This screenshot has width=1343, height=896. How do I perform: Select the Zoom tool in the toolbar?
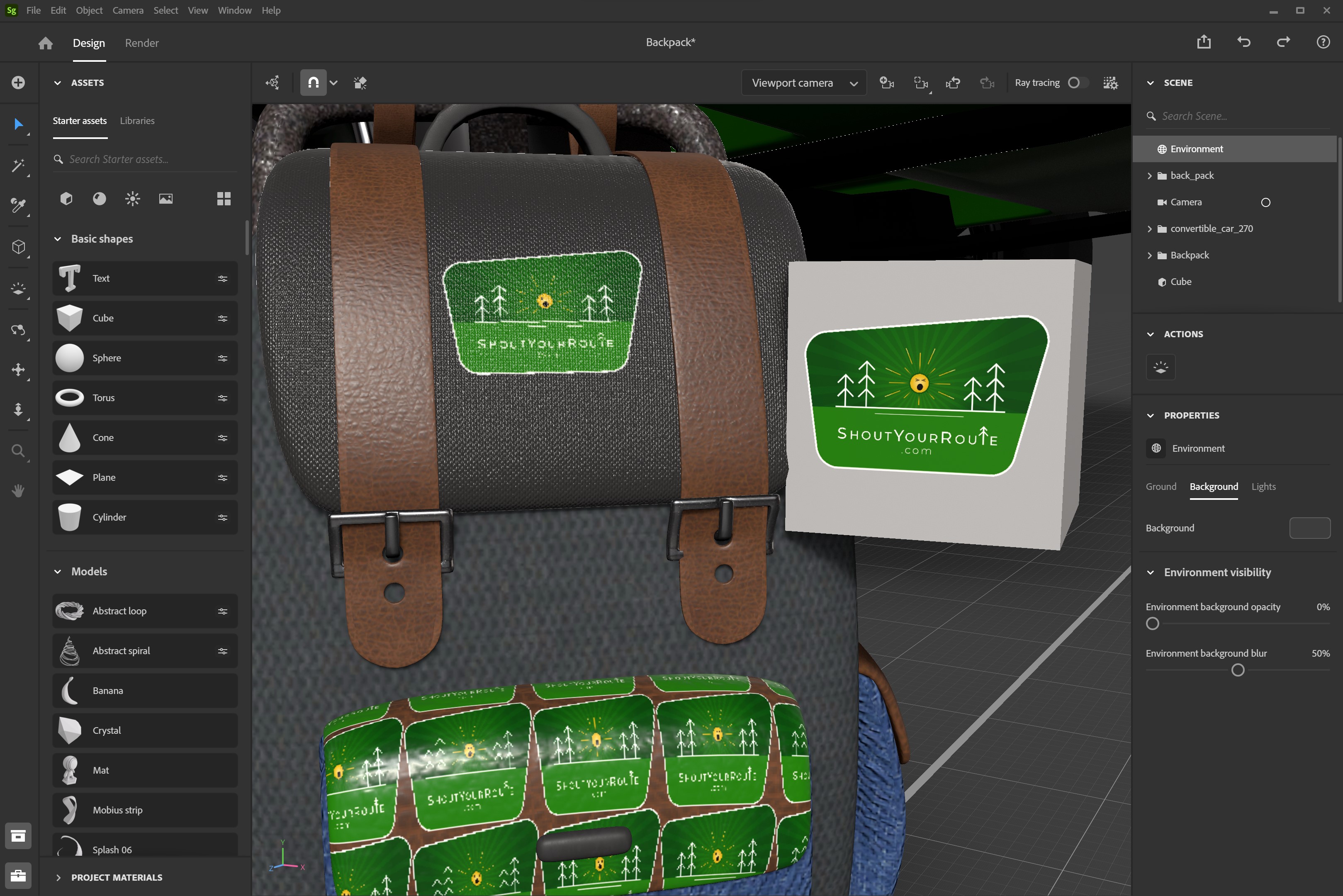[18, 450]
